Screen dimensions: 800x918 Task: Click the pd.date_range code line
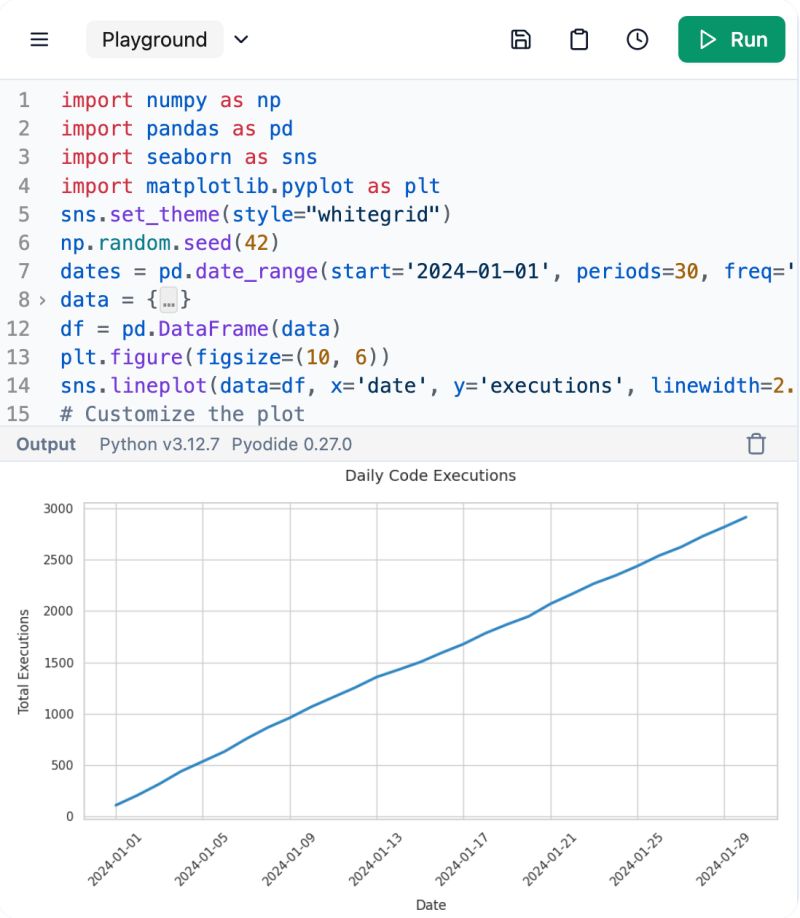pyautogui.click(x=428, y=272)
